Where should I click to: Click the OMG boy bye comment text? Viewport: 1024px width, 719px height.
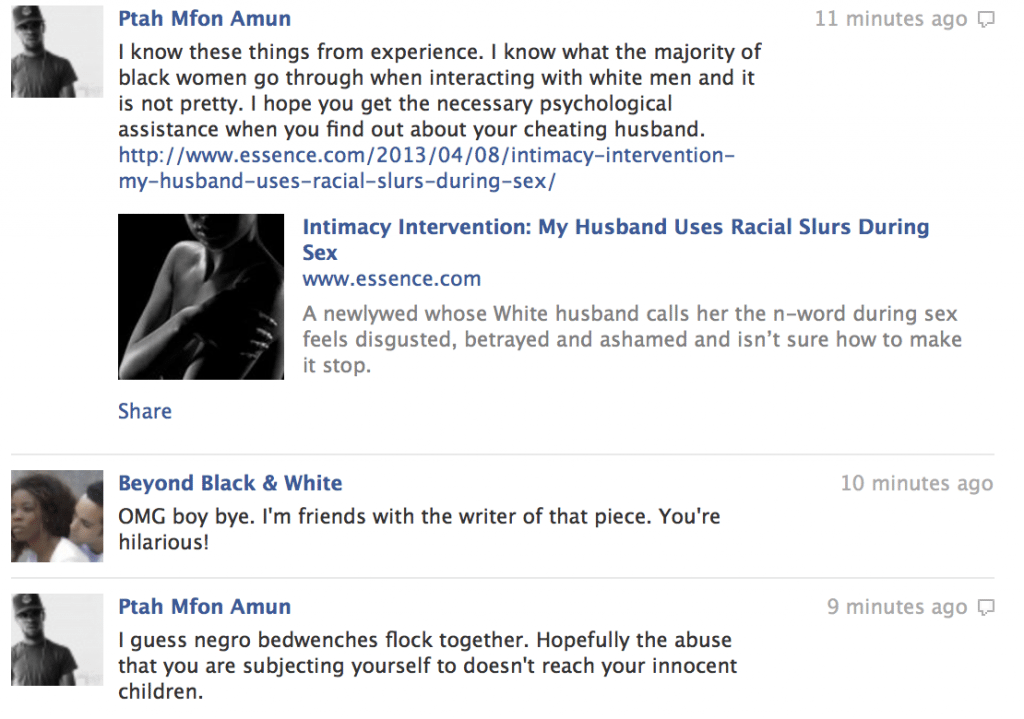(419, 529)
